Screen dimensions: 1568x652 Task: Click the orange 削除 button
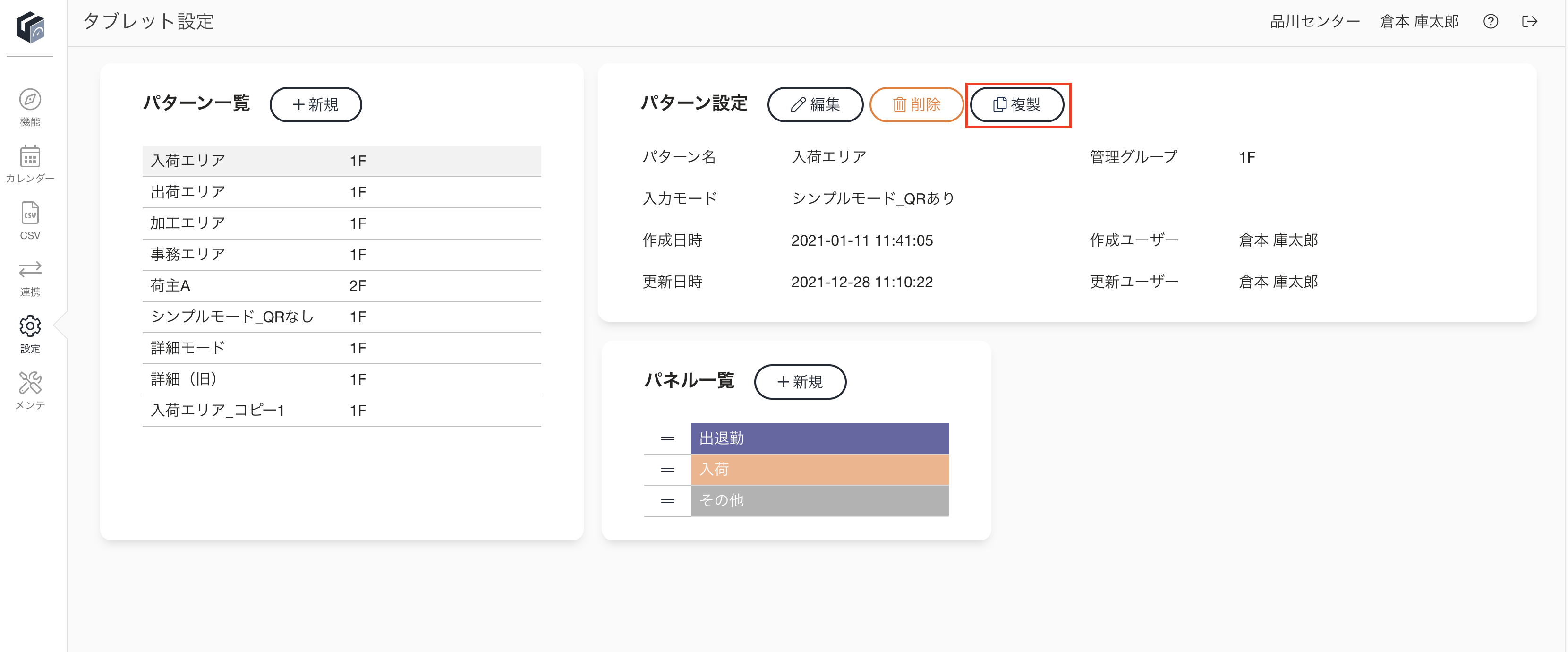(916, 105)
